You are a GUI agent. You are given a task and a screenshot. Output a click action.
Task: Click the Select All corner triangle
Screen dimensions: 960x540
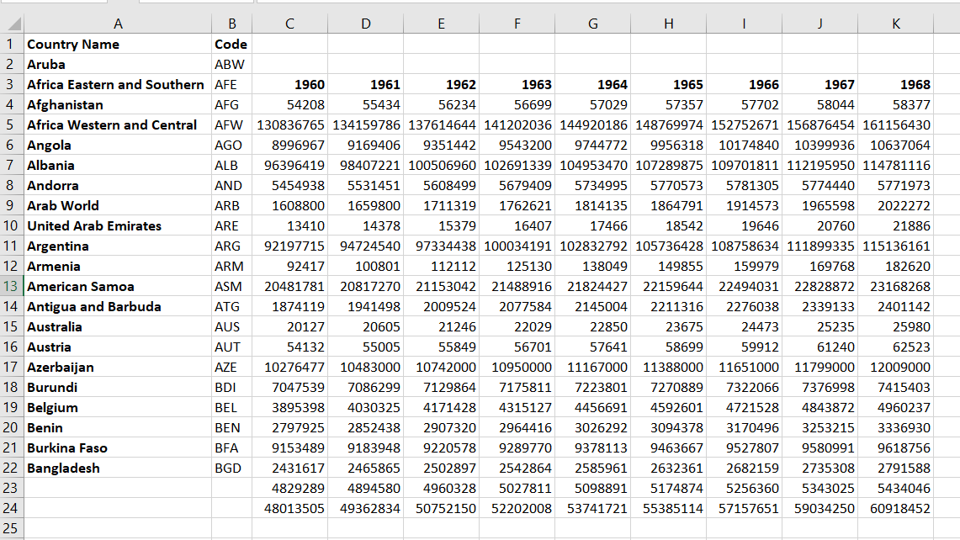pos(13,24)
